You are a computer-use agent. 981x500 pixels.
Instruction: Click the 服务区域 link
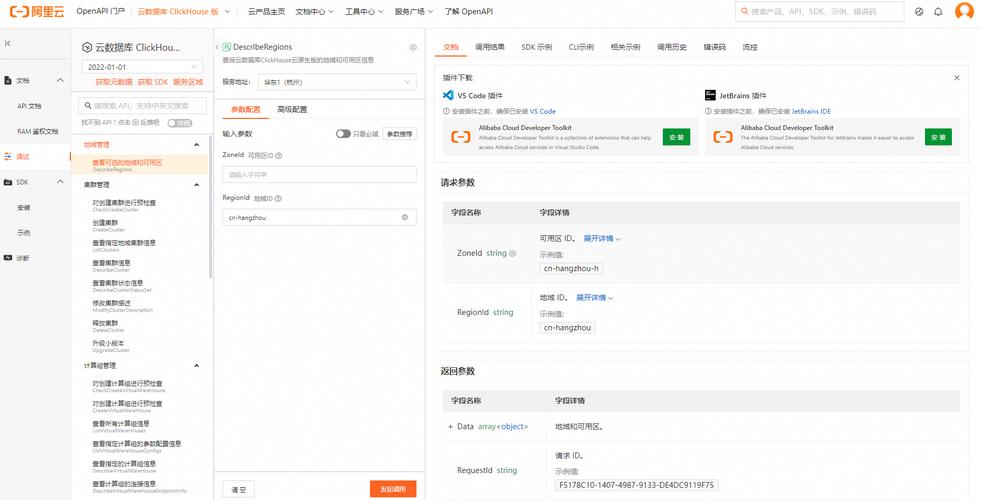click(x=188, y=82)
